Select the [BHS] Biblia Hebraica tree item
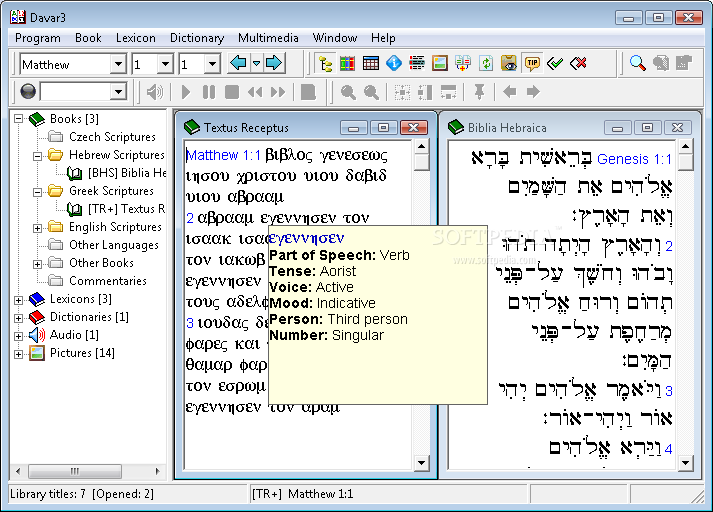713x512 pixels. [x=127, y=173]
